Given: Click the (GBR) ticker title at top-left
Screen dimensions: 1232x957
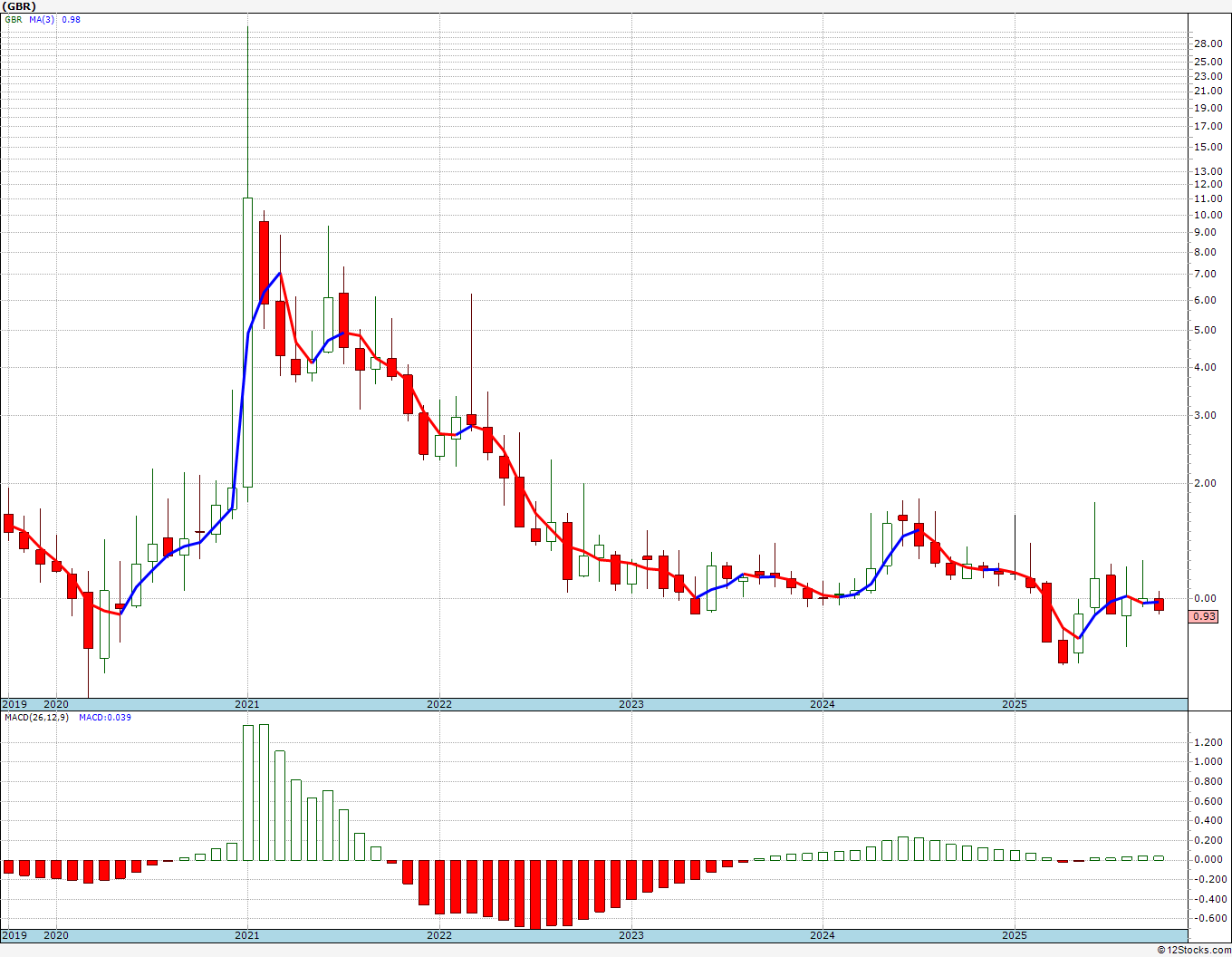Looking at the screenshot, I should click(19, 6).
